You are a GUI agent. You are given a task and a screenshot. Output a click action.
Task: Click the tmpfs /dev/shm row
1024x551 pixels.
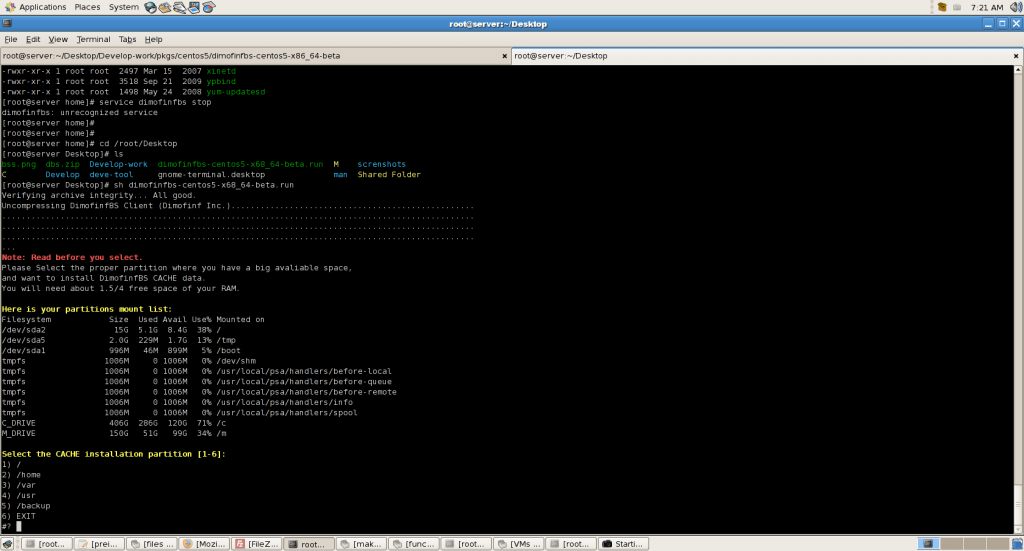[129, 361]
